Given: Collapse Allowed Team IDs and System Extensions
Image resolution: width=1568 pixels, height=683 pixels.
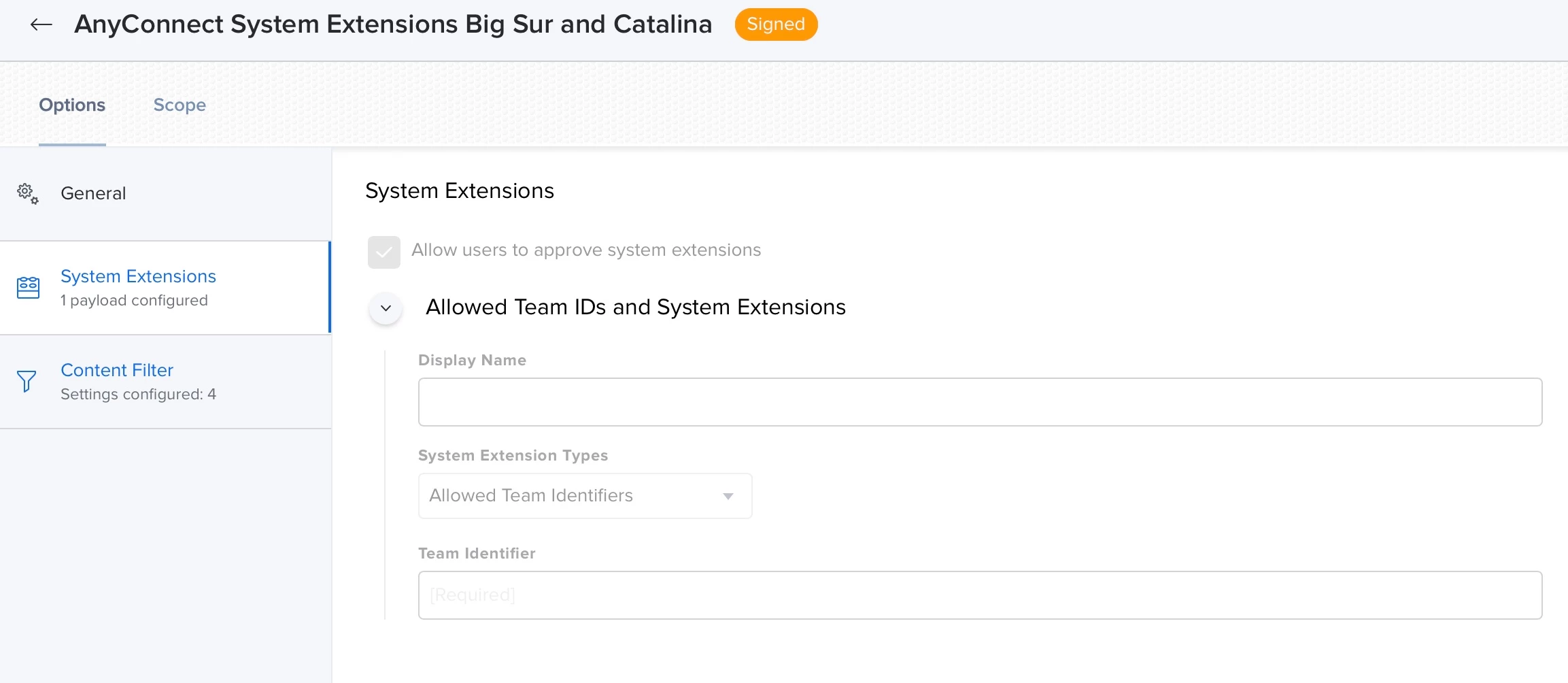Looking at the screenshot, I should [386, 308].
